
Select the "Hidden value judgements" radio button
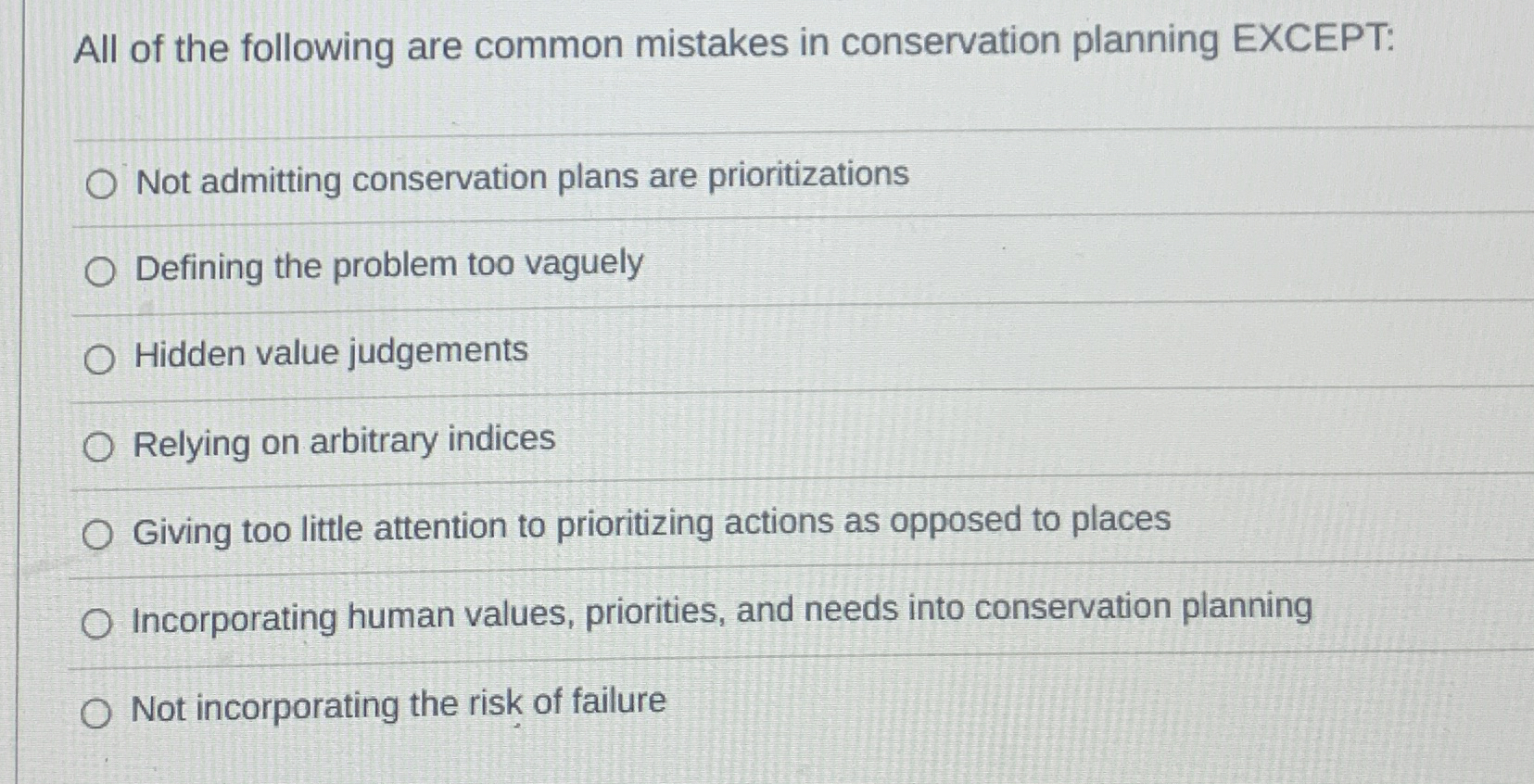(98, 359)
